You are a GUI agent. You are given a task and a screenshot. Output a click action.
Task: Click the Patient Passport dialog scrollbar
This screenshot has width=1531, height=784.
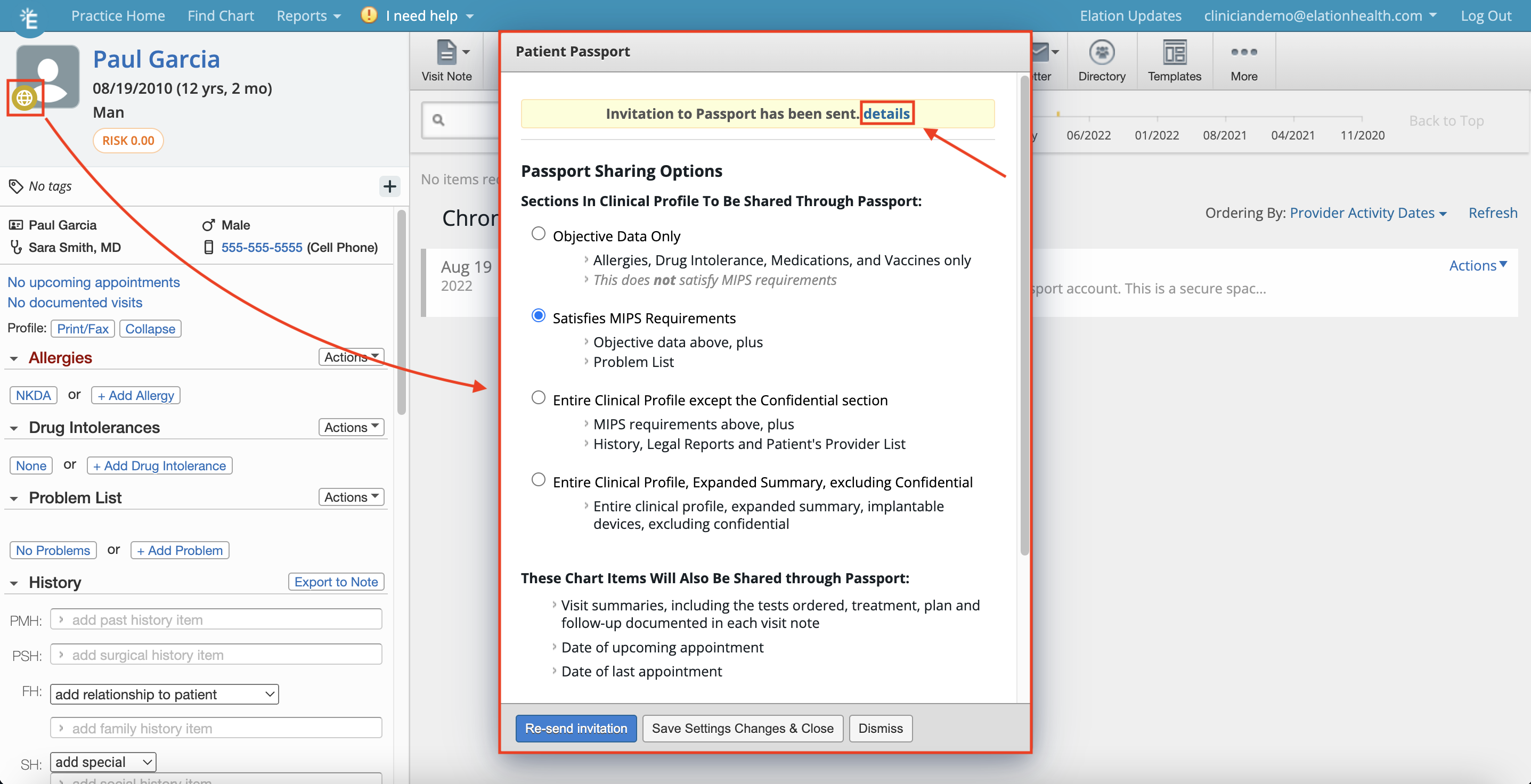(1024, 315)
